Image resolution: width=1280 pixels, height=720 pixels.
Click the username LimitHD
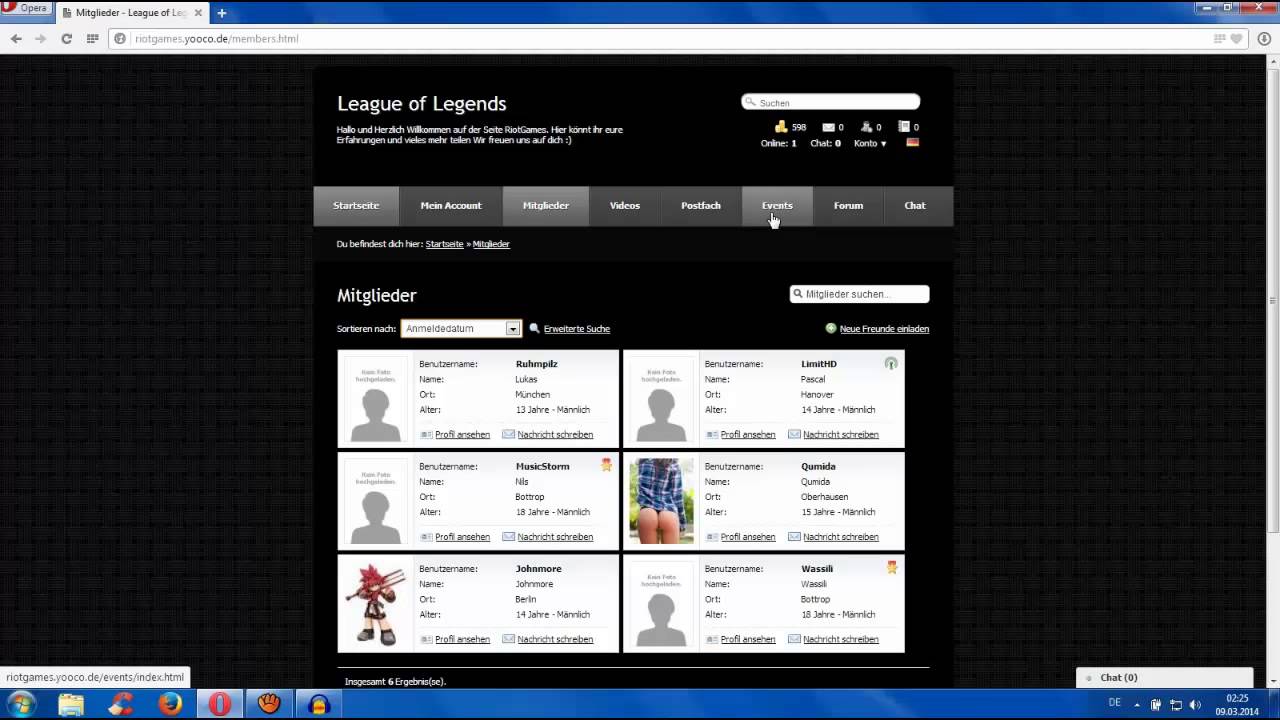point(819,364)
